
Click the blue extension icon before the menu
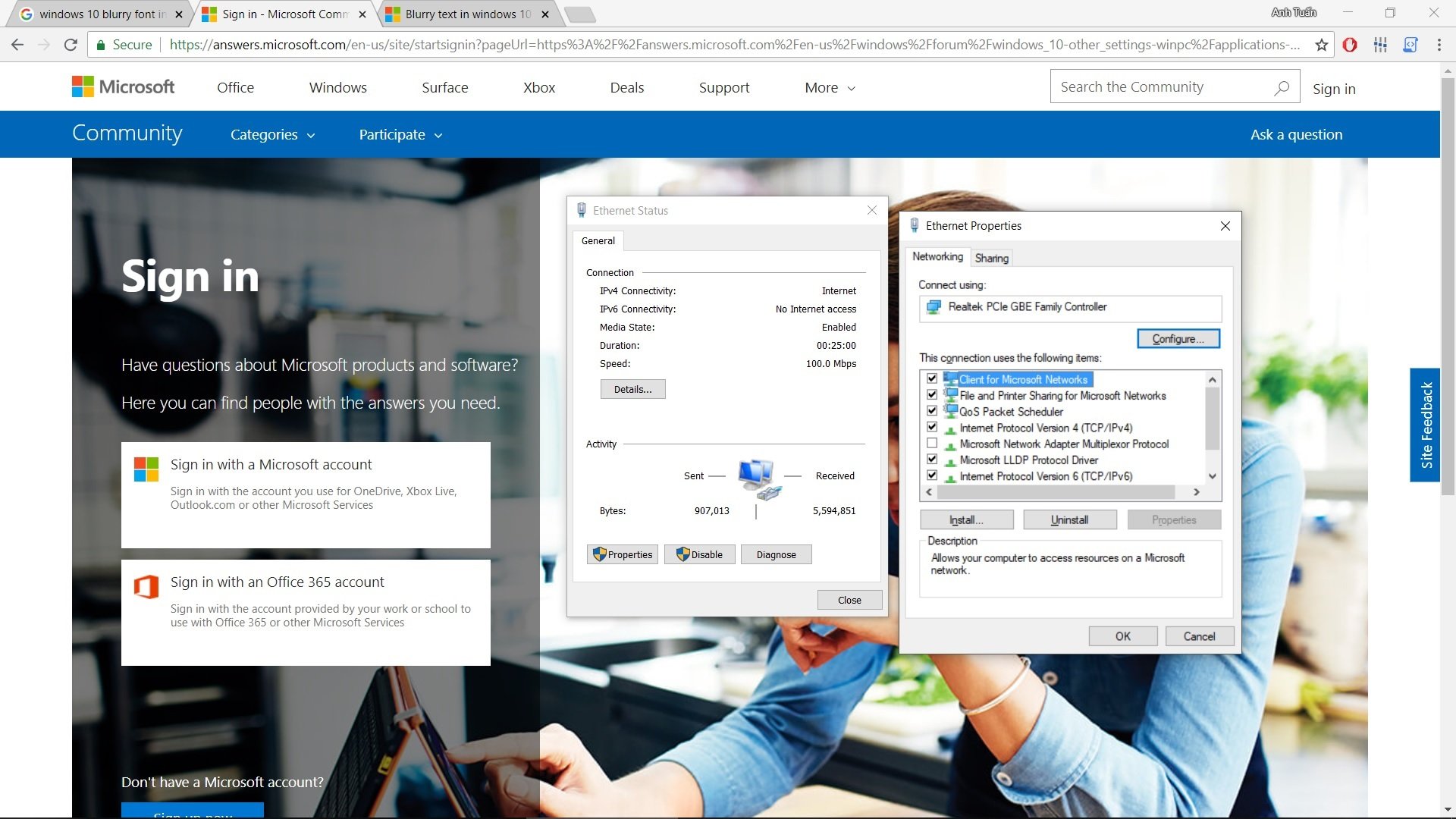tap(1410, 45)
